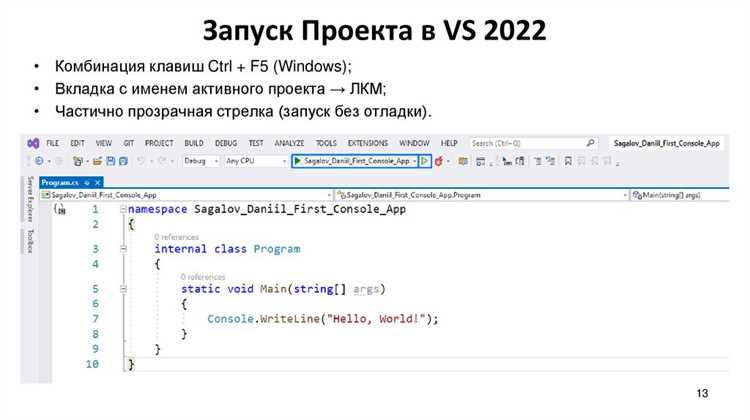Open the VIEW menu

pyautogui.click(x=104, y=143)
